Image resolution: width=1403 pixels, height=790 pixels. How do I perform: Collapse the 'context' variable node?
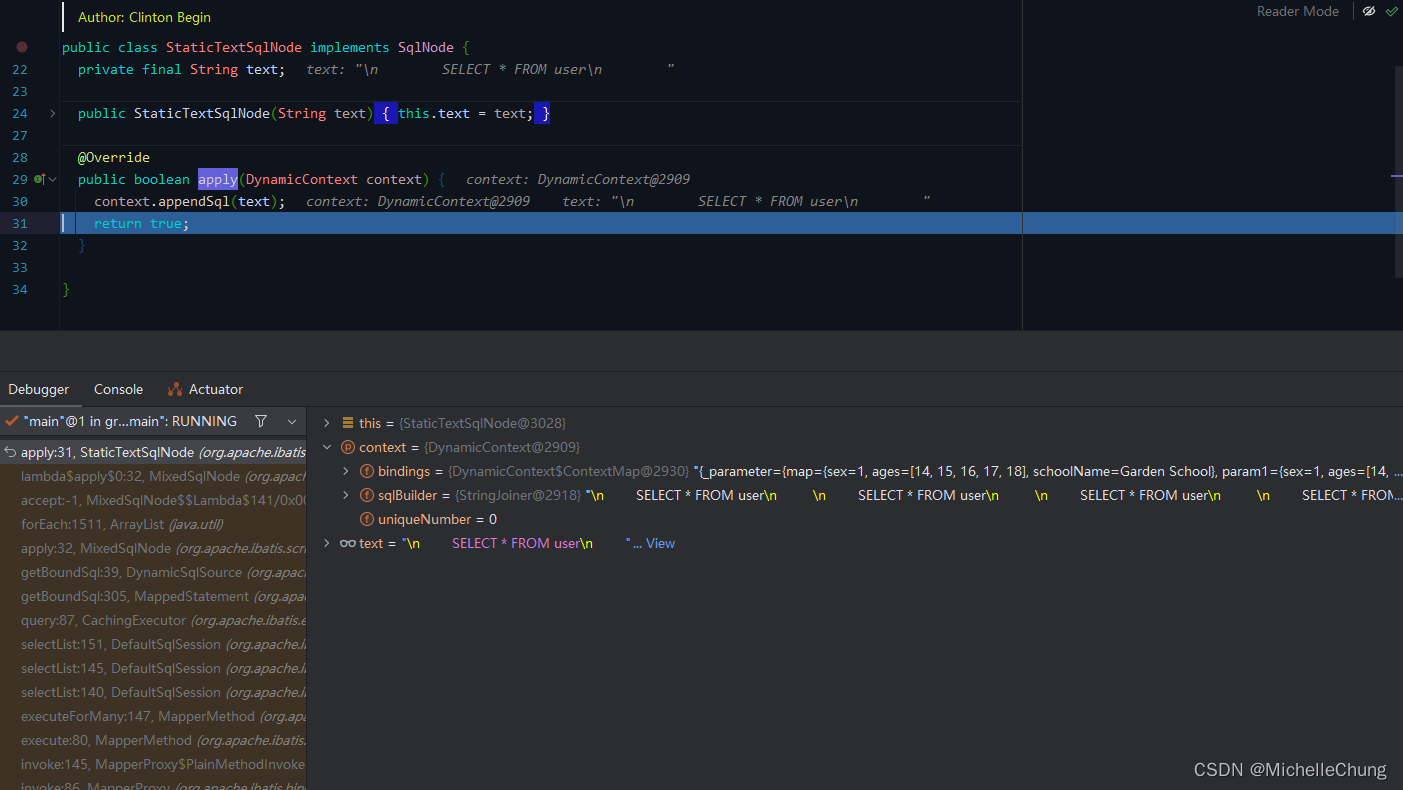[327, 447]
